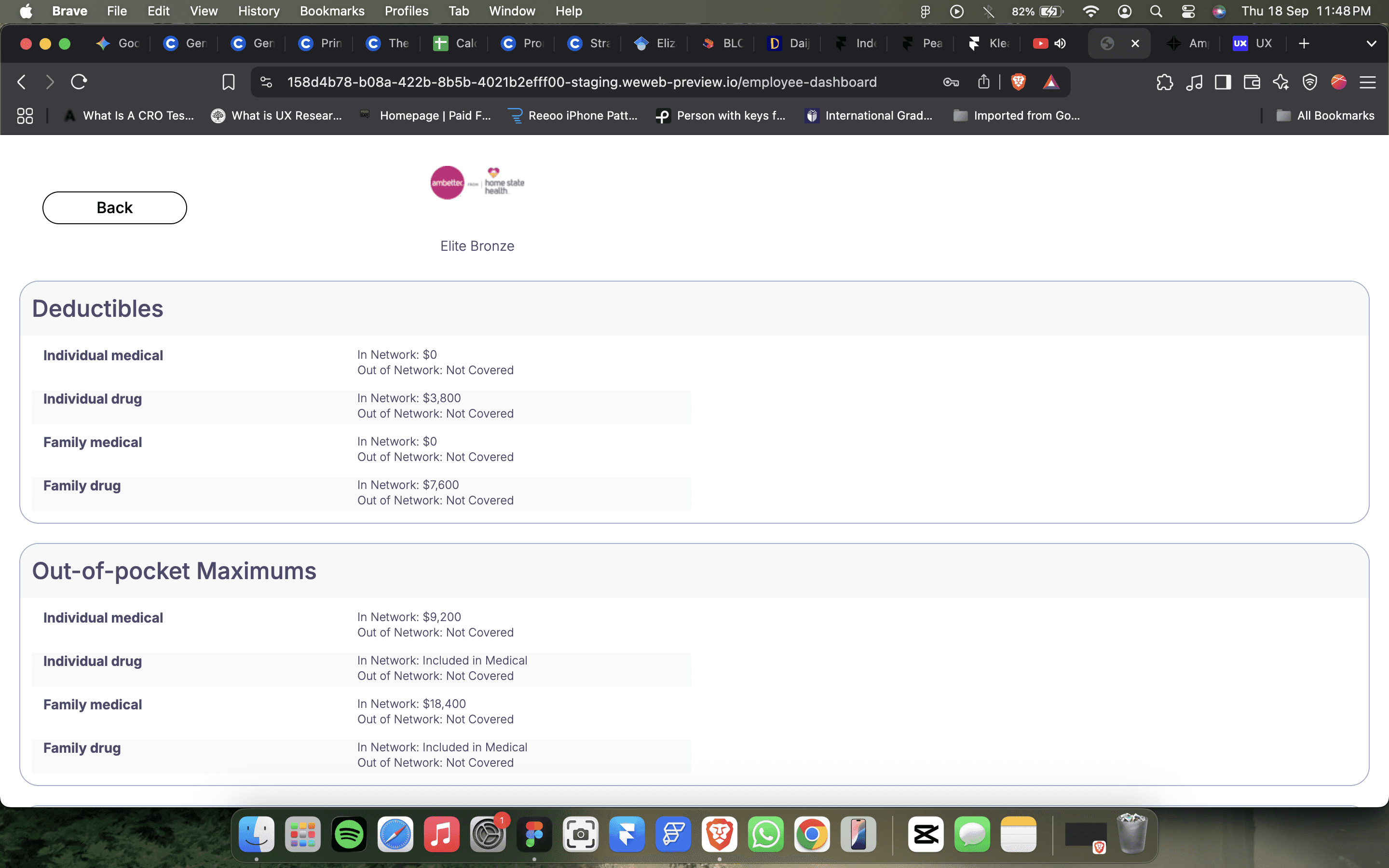Open the Bookmarks menu
Viewport: 1389px width, 868px height.
click(x=332, y=11)
